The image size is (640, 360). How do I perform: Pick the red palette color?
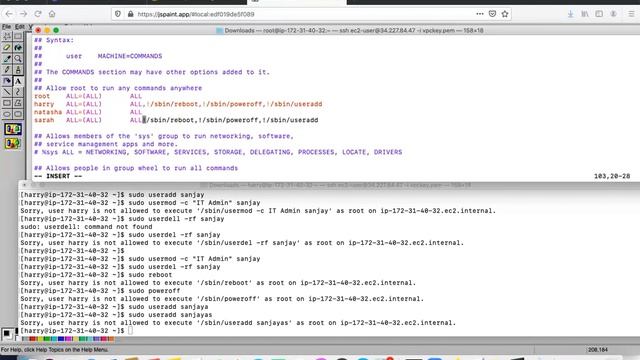[33, 339]
